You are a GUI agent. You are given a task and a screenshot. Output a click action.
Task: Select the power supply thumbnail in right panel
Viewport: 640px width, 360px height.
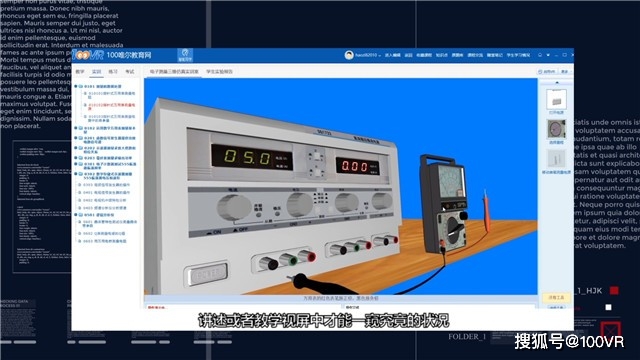(x=556, y=99)
